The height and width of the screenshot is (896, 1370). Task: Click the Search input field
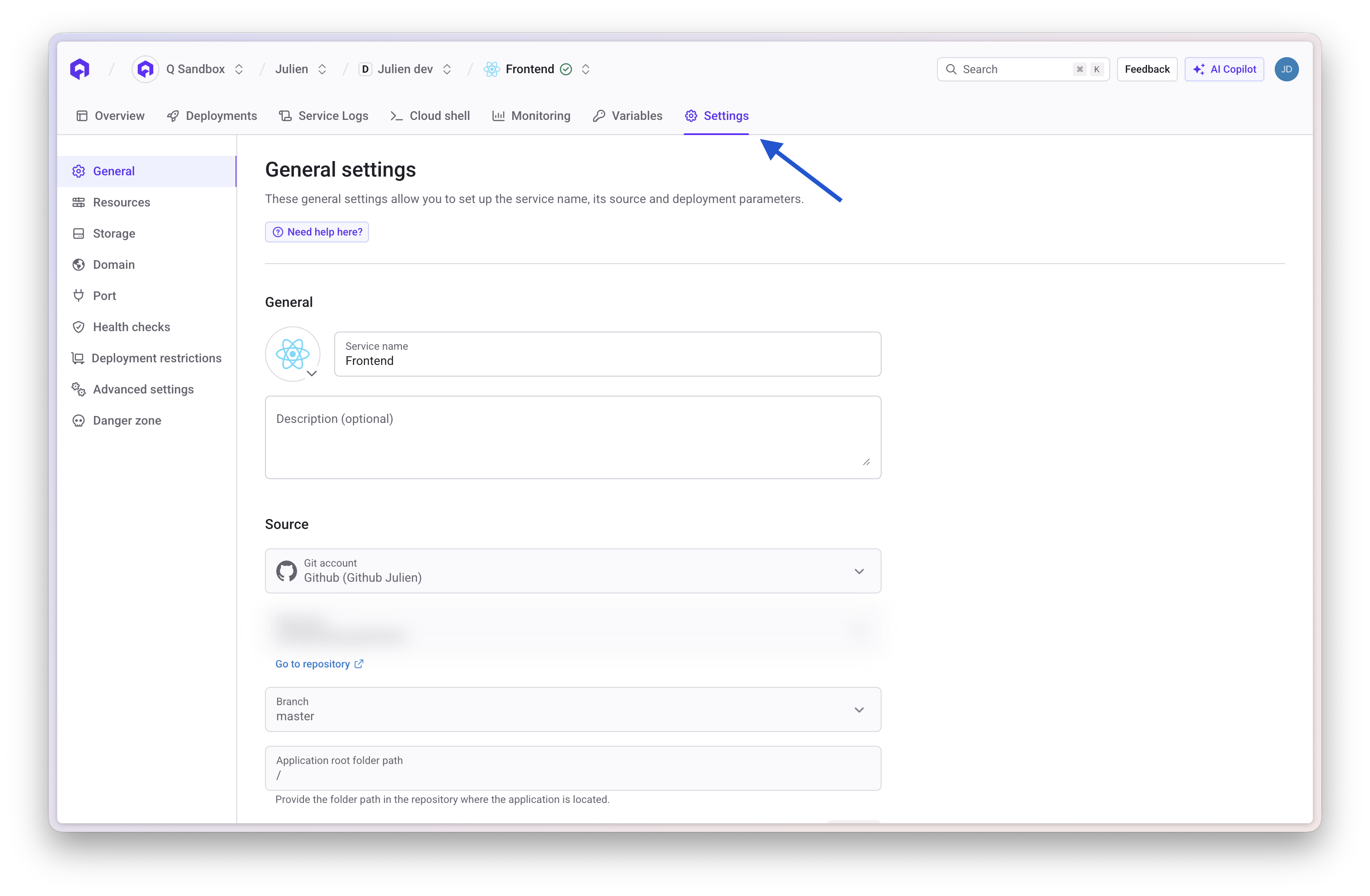tap(1023, 69)
